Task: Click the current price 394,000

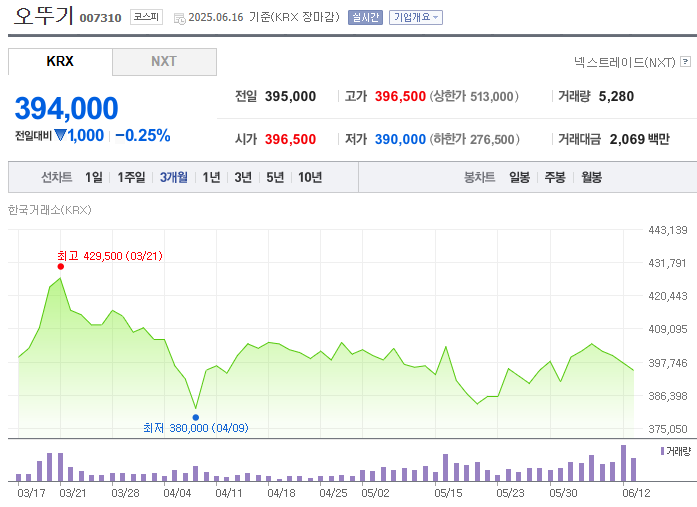Action: click(x=66, y=108)
